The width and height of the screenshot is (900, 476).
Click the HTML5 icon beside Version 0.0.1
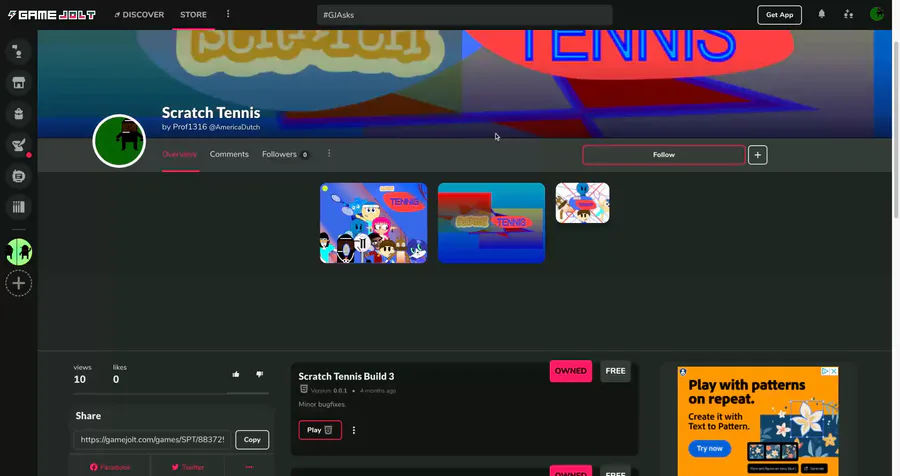click(304, 389)
